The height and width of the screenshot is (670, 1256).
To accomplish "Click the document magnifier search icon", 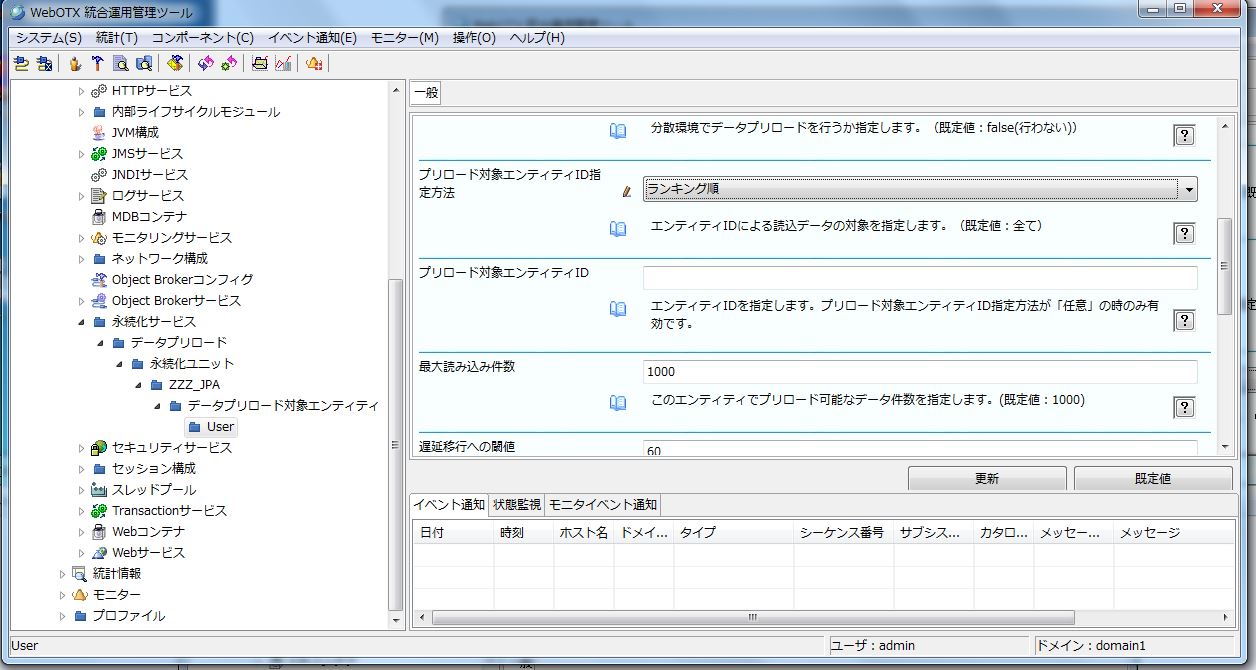I will pyautogui.click(x=120, y=64).
